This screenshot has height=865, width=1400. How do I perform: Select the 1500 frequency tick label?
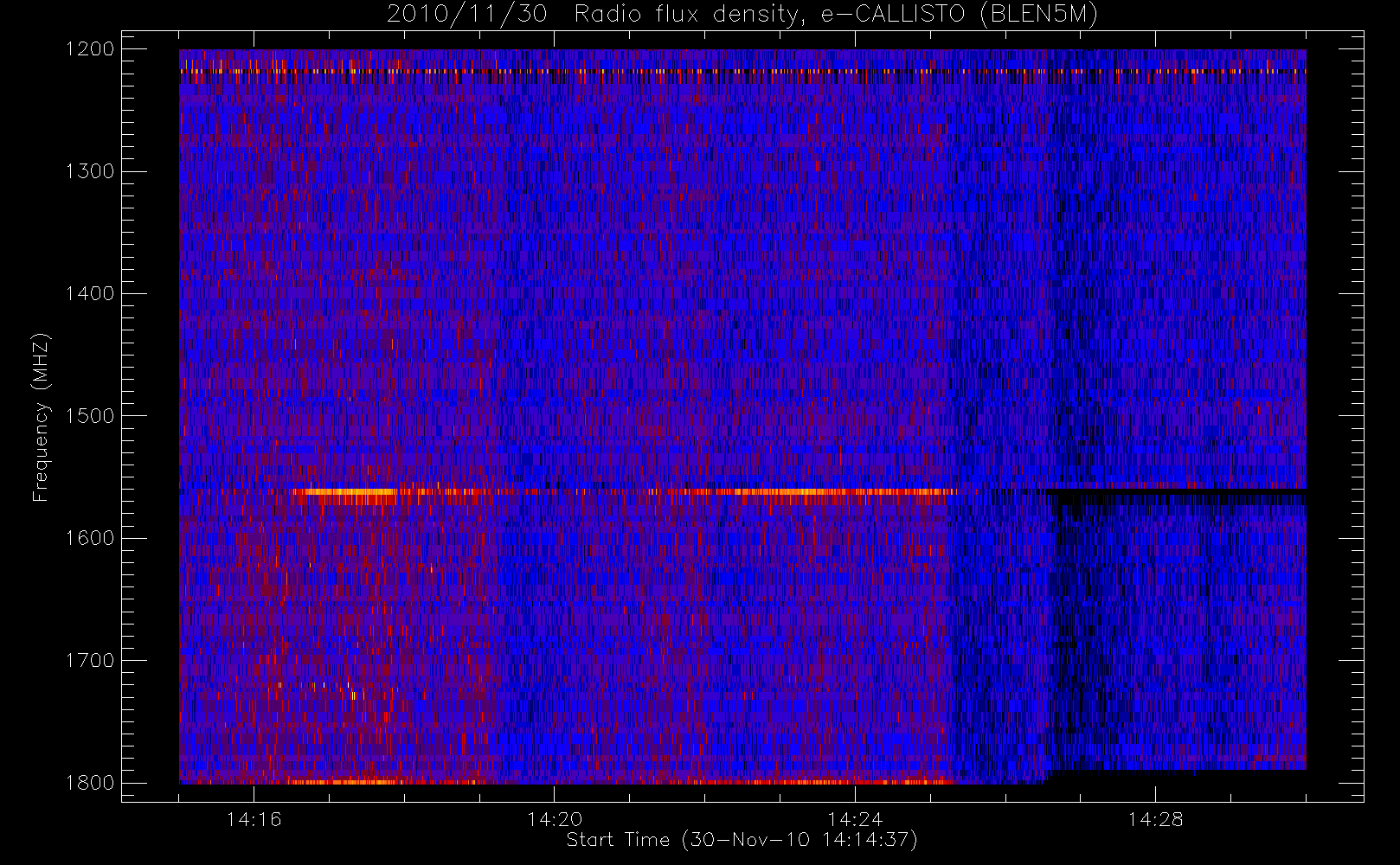tap(91, 416)
